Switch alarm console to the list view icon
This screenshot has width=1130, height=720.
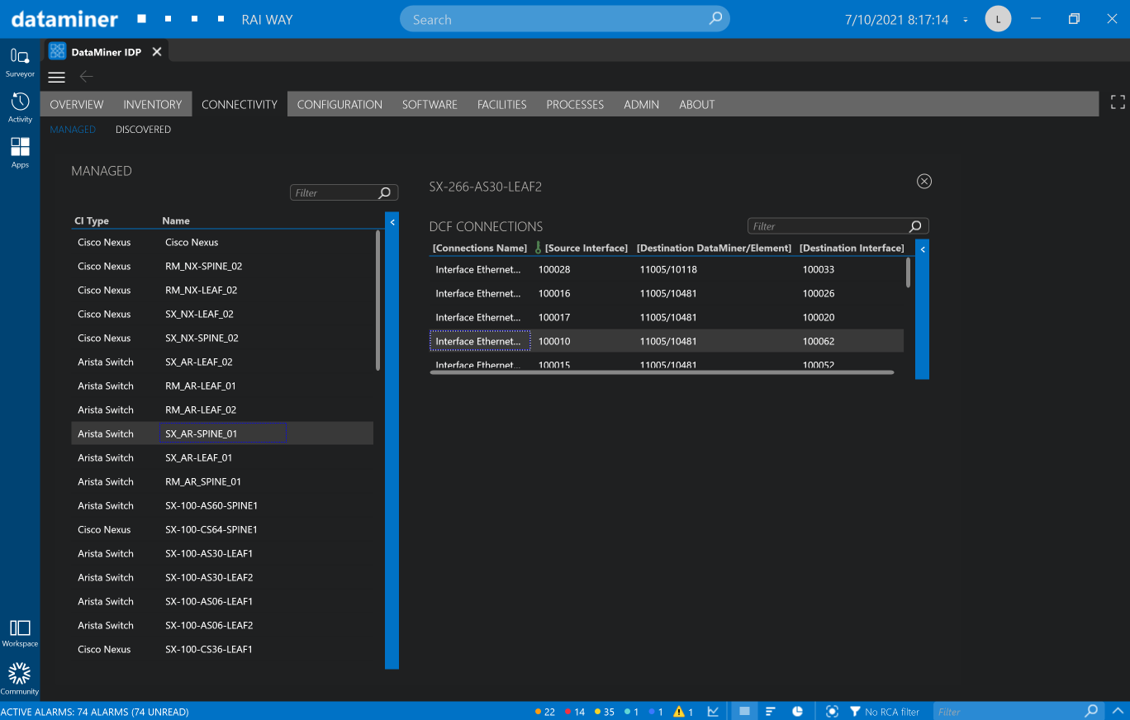744,711
